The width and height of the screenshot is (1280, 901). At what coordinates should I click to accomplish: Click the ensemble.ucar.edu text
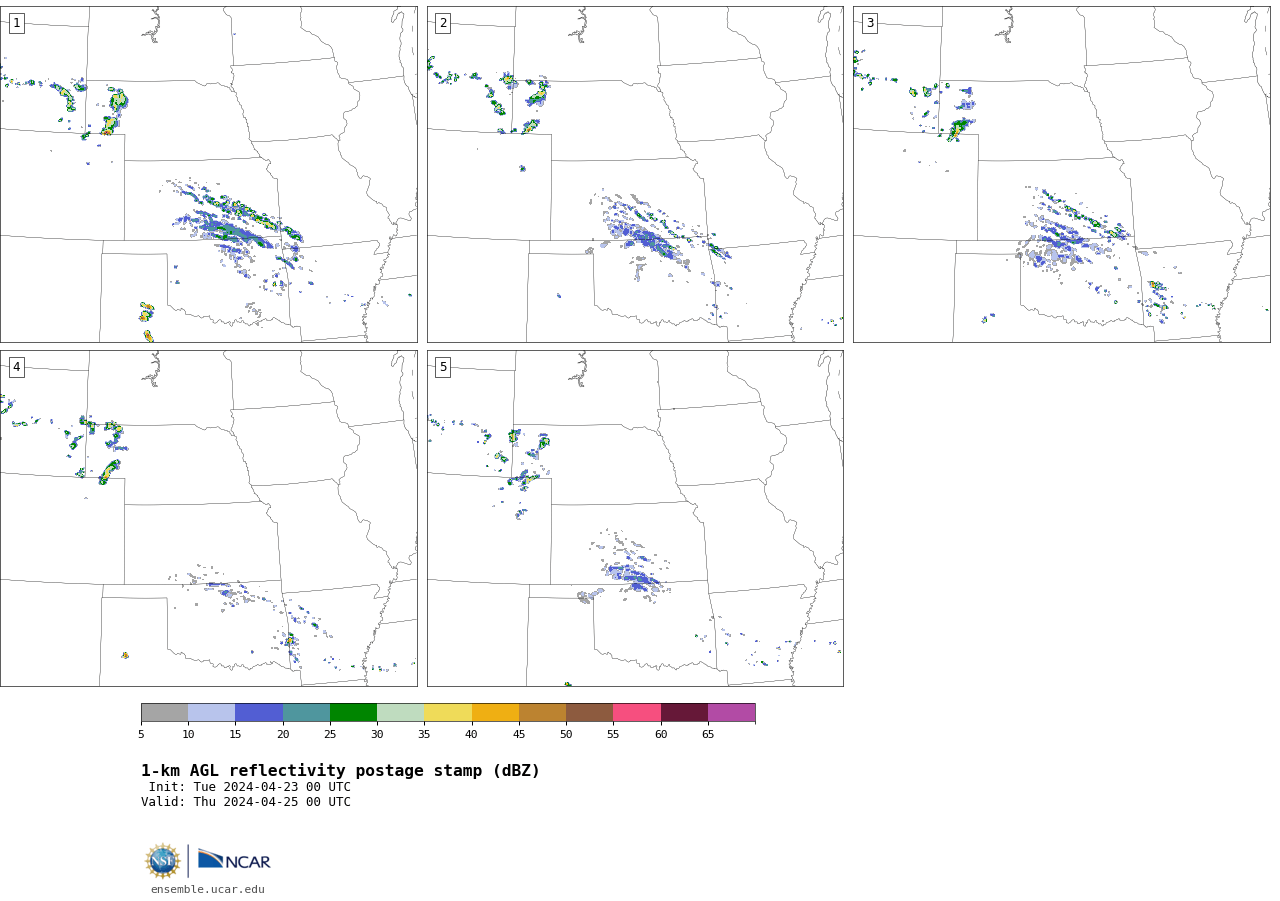[208, 890]
